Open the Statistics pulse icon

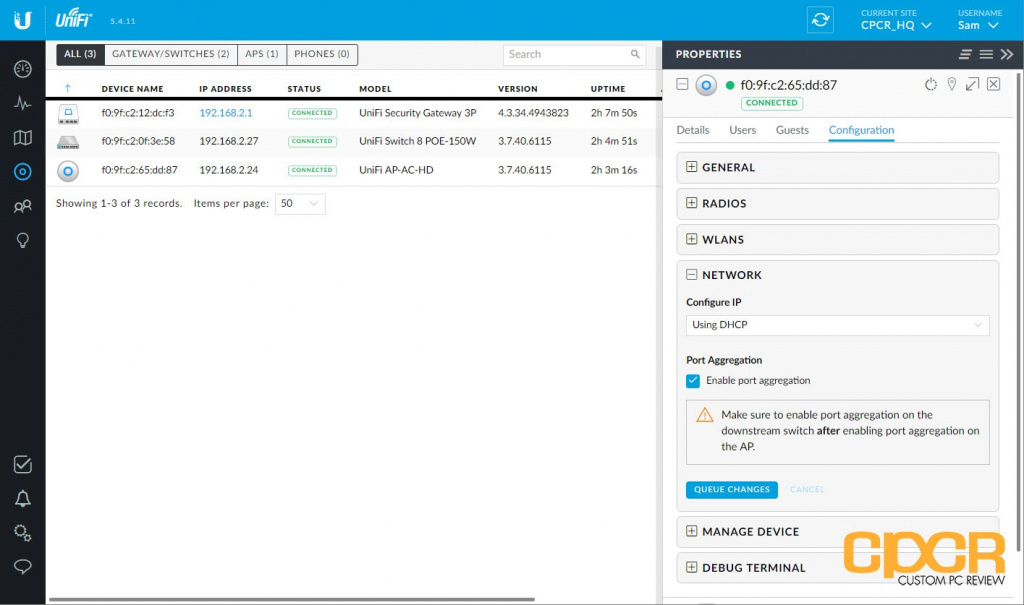click(22, 103)
